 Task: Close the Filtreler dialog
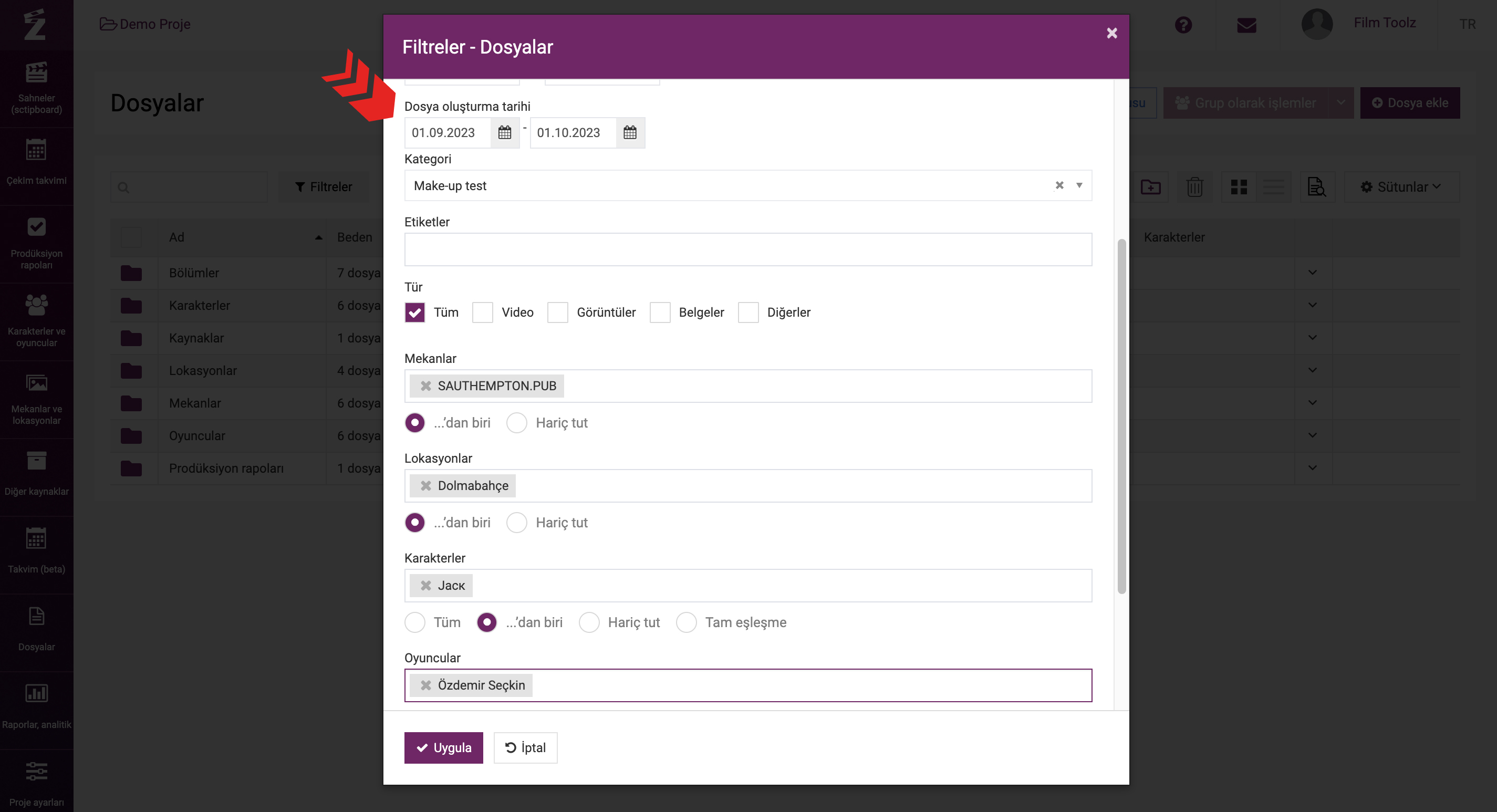coord(1111,33)
